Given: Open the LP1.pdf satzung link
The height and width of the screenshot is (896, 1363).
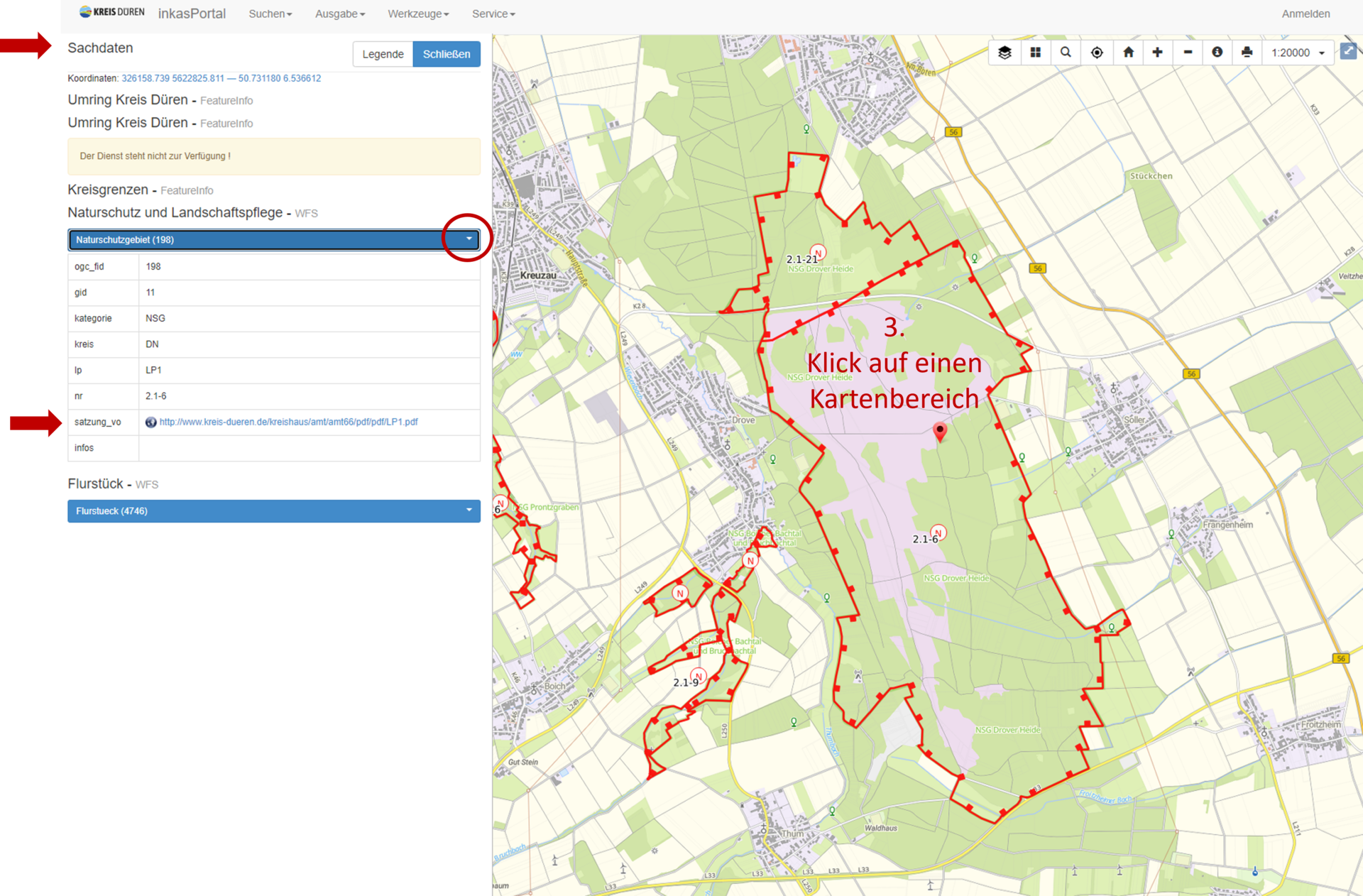Looking at the screenshot, I should coord(288,422).
